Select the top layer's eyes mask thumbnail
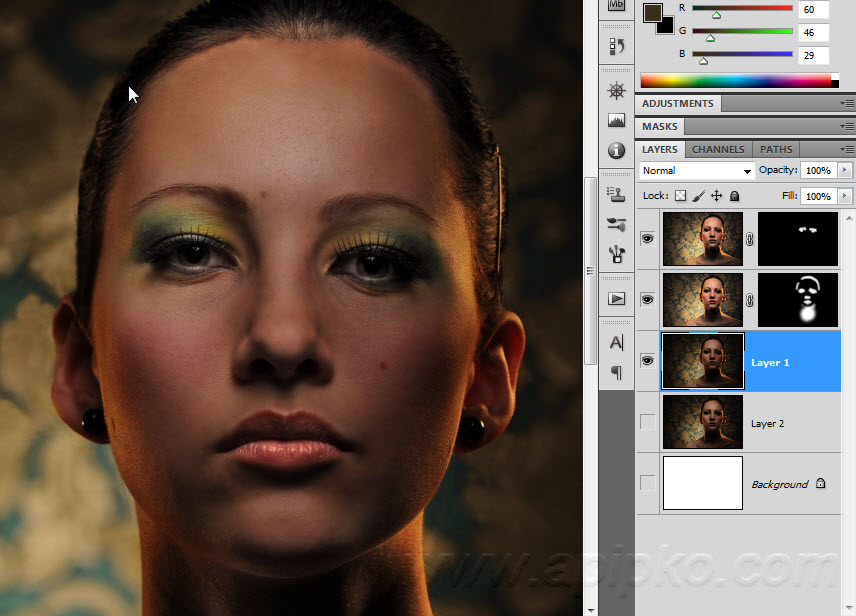 click(x=798, y=239)
